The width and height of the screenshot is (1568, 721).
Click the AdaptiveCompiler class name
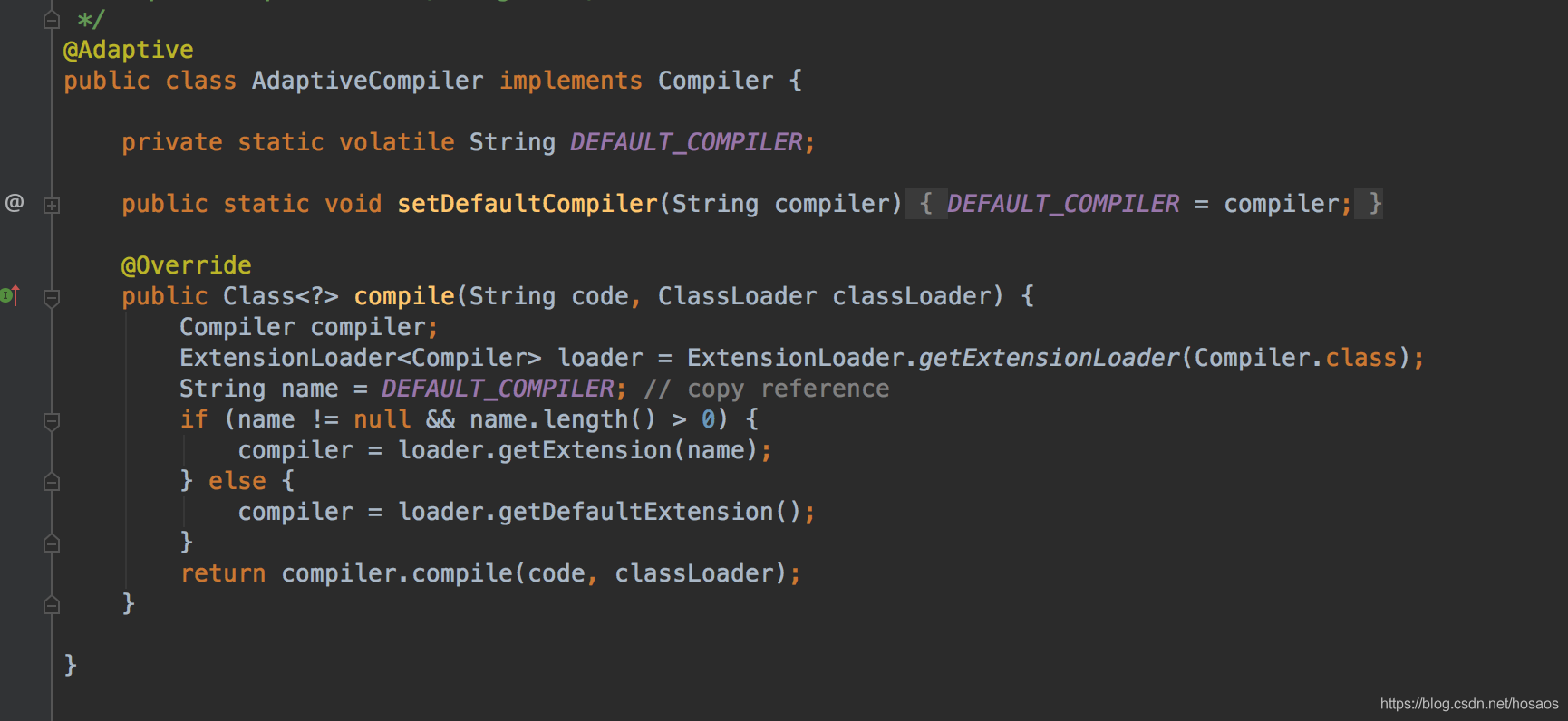point(367,81)
